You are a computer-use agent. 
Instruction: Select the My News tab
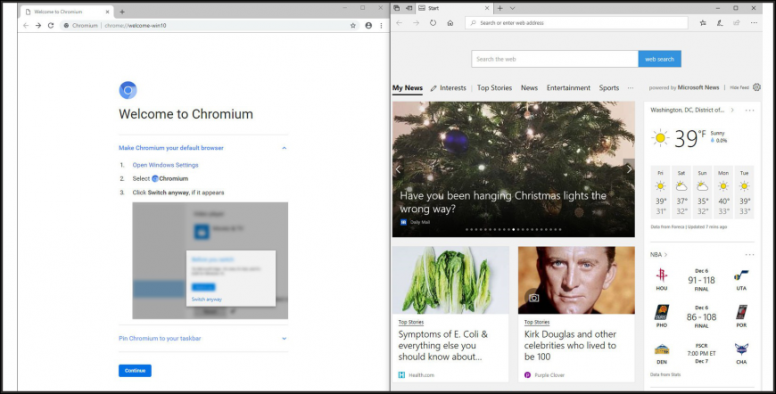pos(407,88)
